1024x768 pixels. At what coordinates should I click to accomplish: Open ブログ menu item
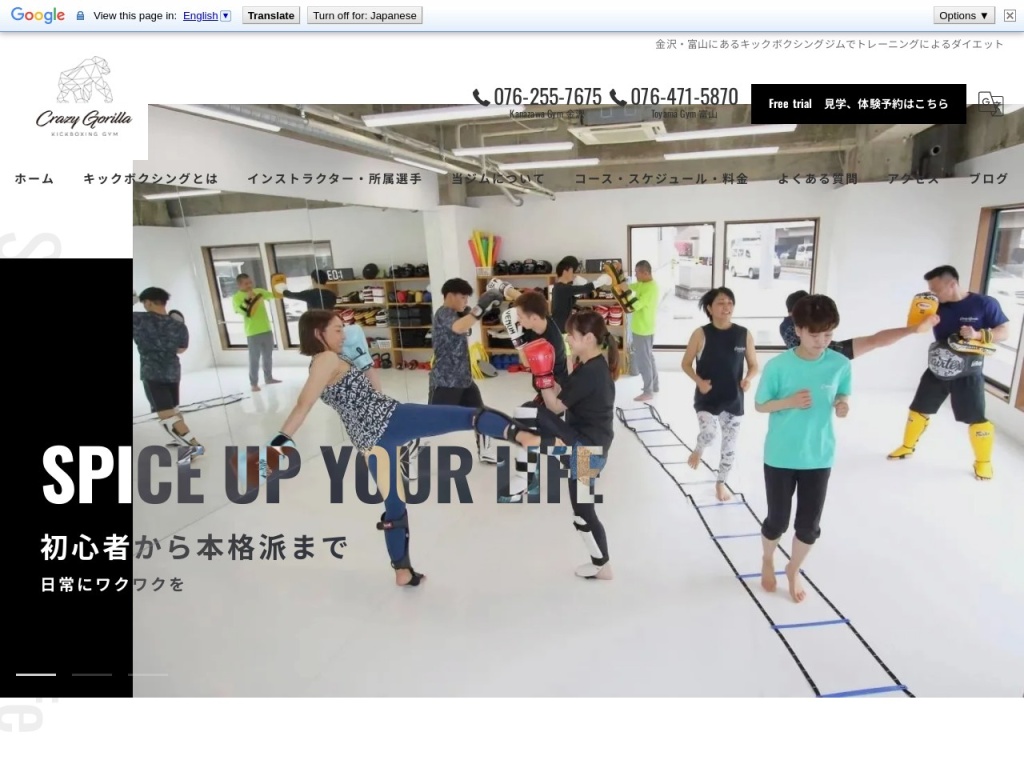988,178
